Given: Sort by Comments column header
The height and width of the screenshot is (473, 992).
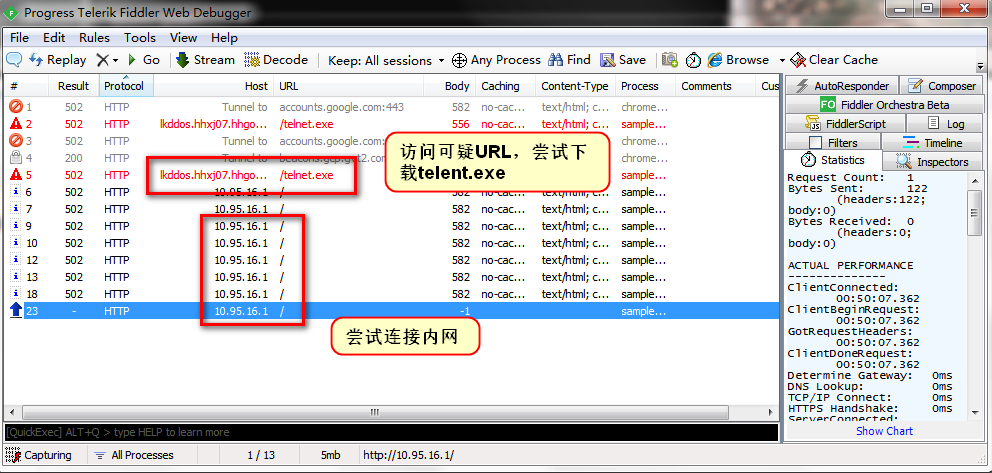Looking at the screenshot, I should click(x=716, y=86).
